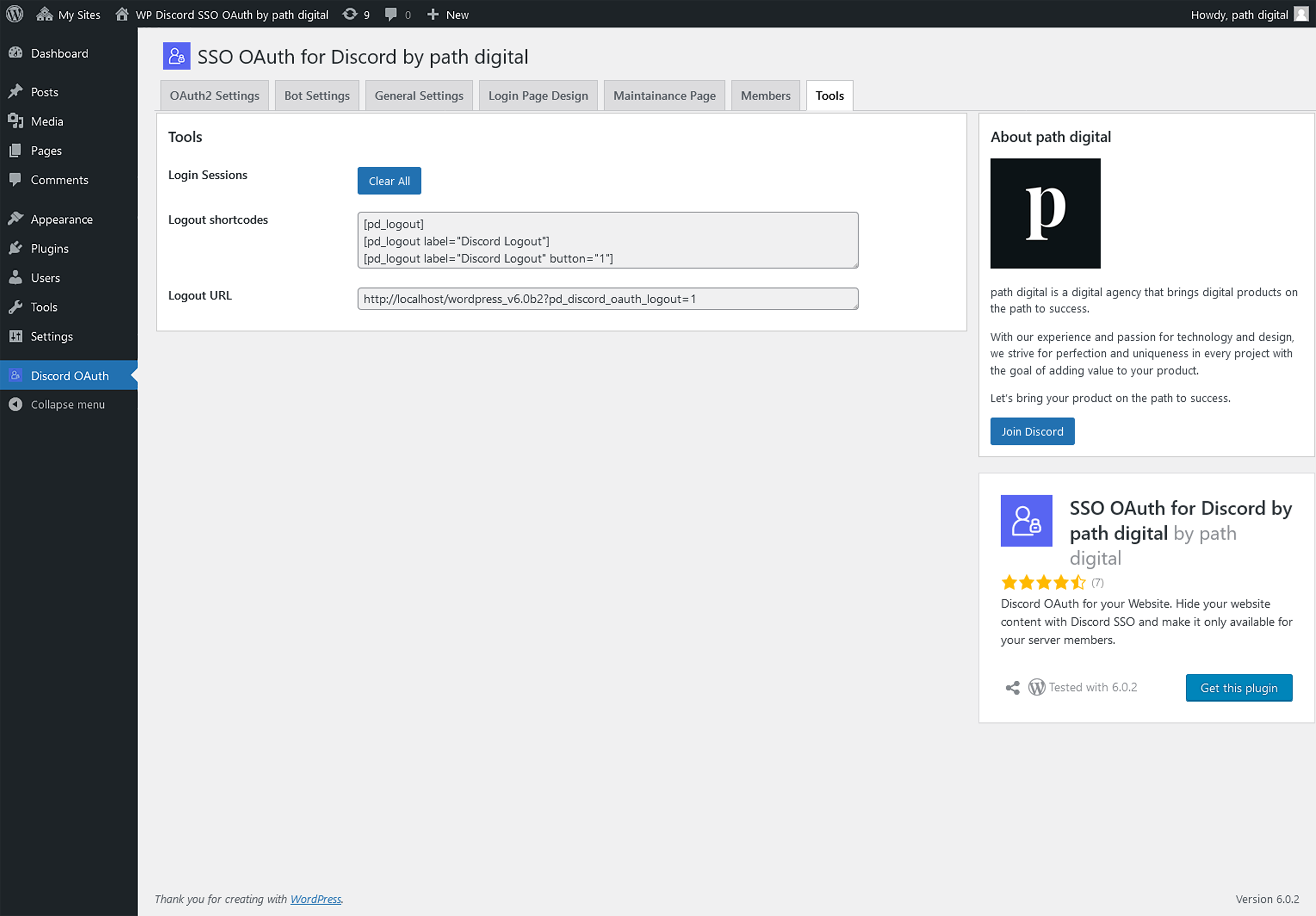Click the path digital black logo image
The height and width of the screenshot is (916, 1316).
click(x=1045, y=213)
